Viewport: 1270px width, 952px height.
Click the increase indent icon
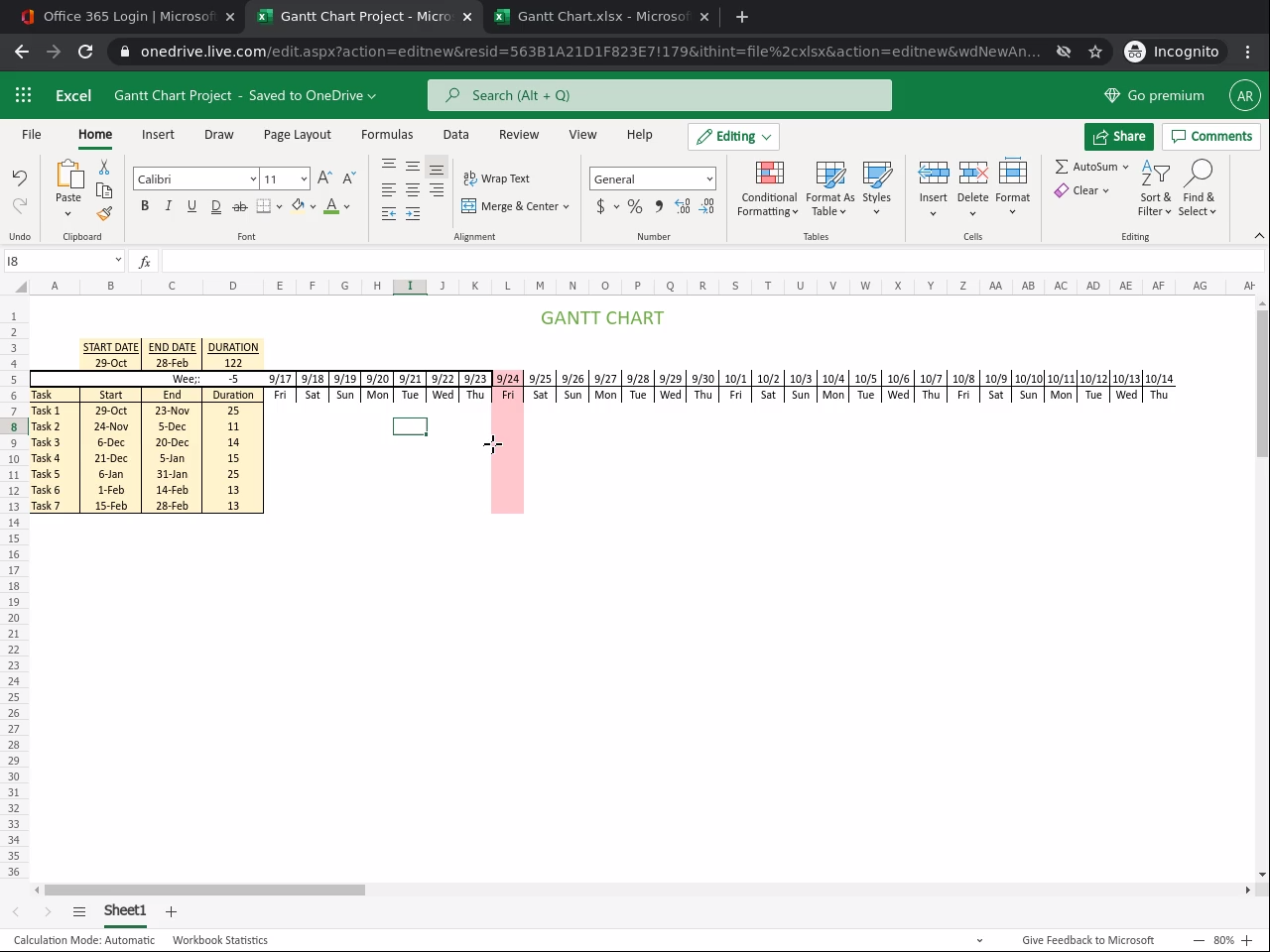click(x=413, y=214)
